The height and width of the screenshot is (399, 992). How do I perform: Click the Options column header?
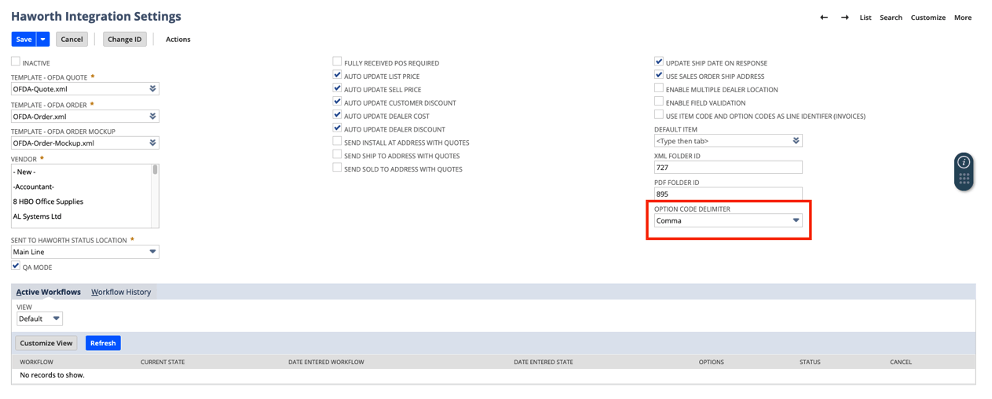click(711, 362)
